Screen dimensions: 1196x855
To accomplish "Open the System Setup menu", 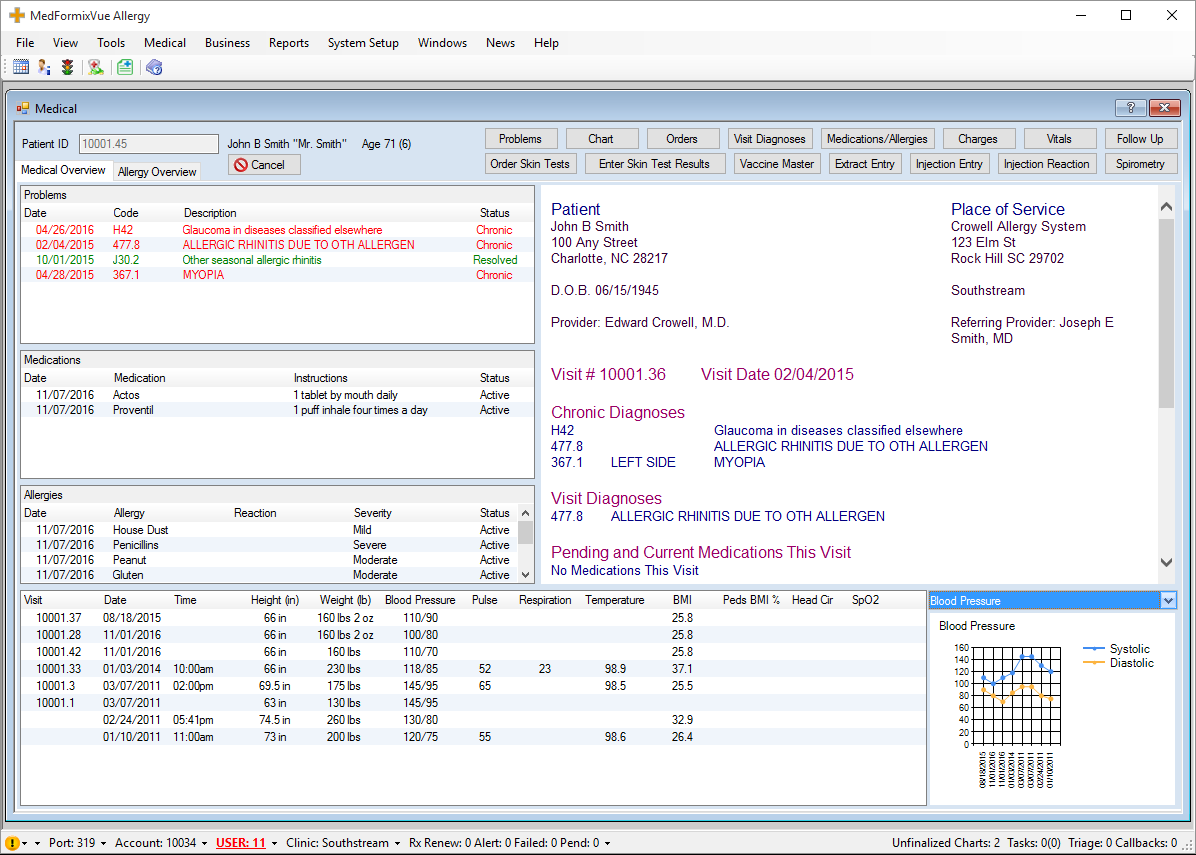I will [363, 43].
